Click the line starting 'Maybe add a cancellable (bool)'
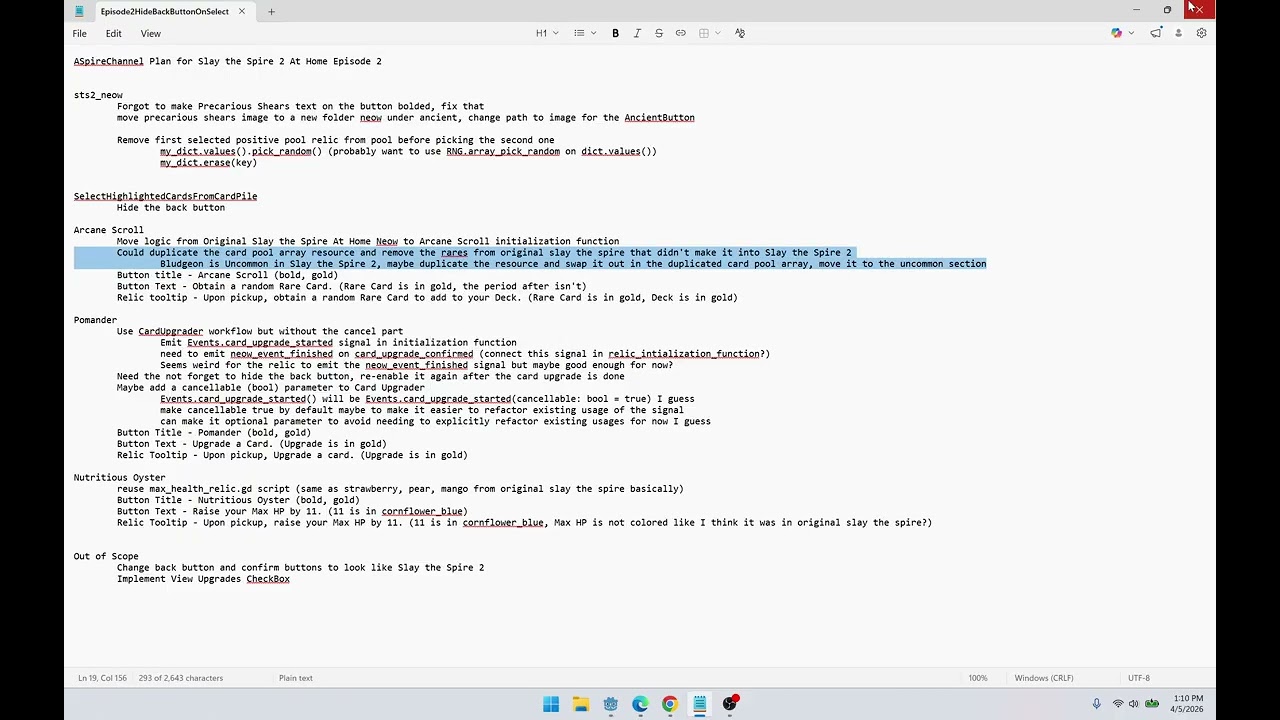This screenshot has height=720, width=1280. click(270, 388)
